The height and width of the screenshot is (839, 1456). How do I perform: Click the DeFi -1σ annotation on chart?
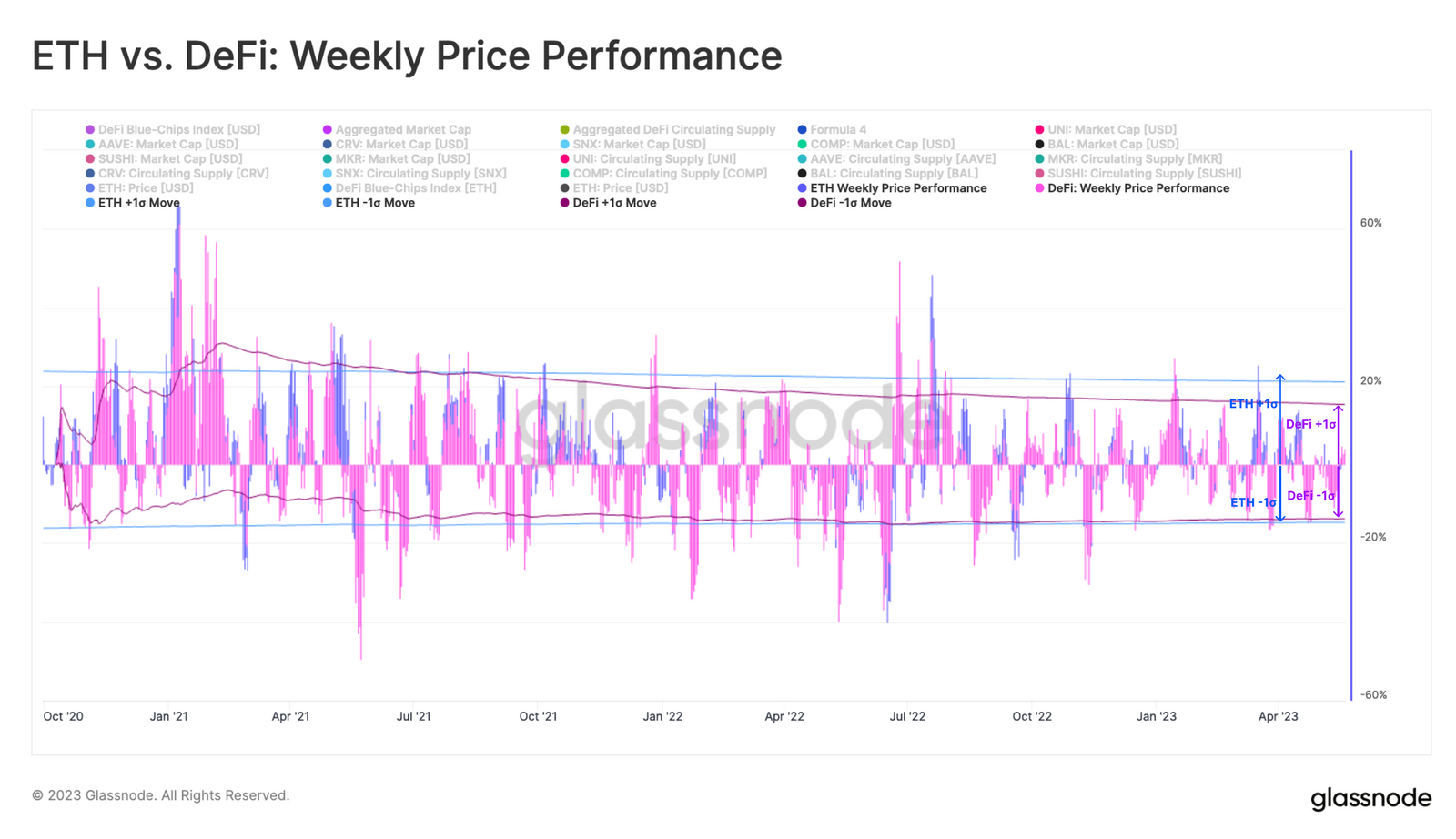click(x=1310, y=496)
